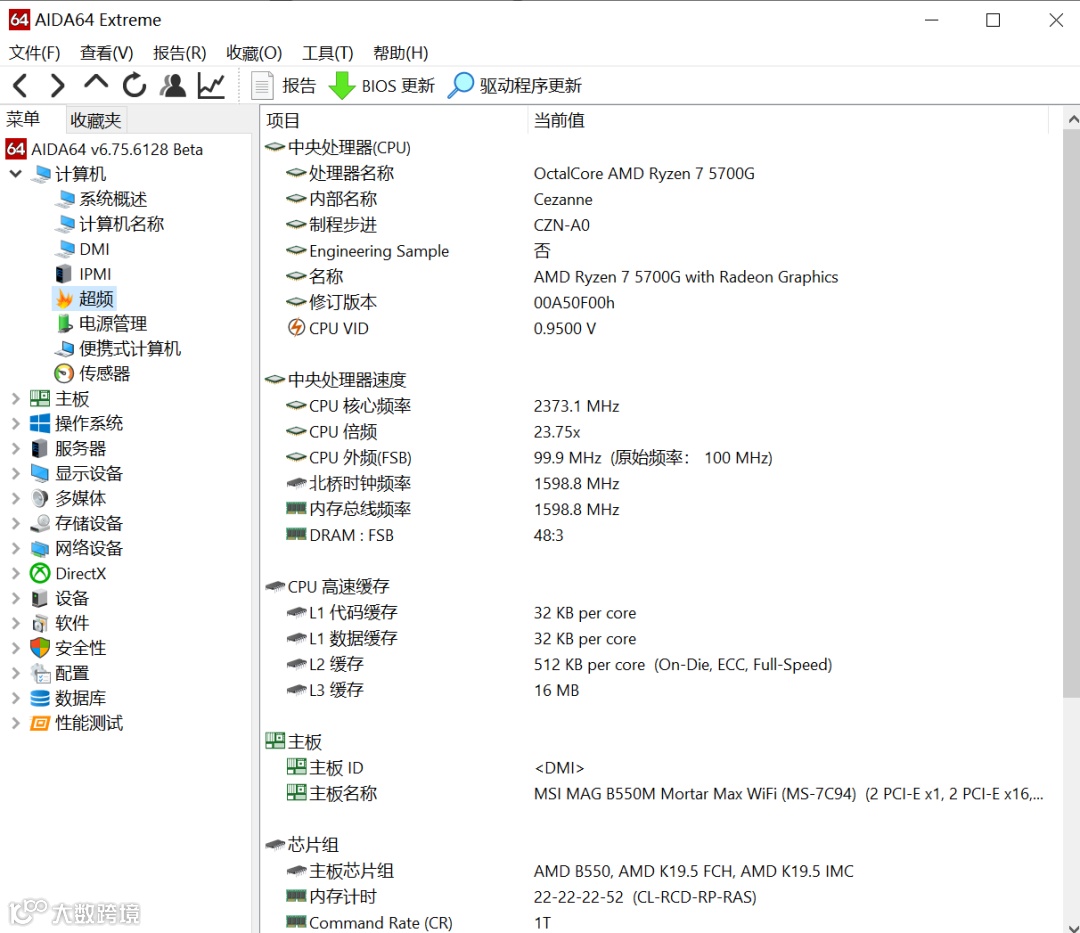Click the 性能测试 benchmark icon
This screenshot has height=933, width=1080.
pyautogui.click(x=40, y=723)
